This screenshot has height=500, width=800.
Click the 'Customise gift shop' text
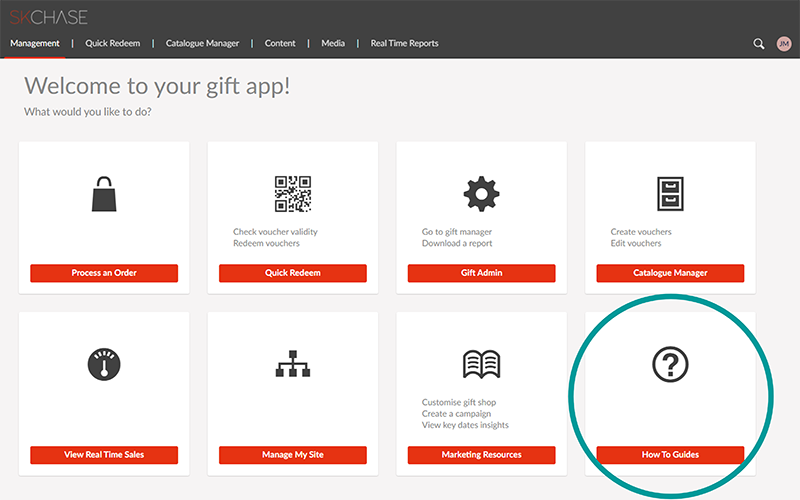[459, 402]
